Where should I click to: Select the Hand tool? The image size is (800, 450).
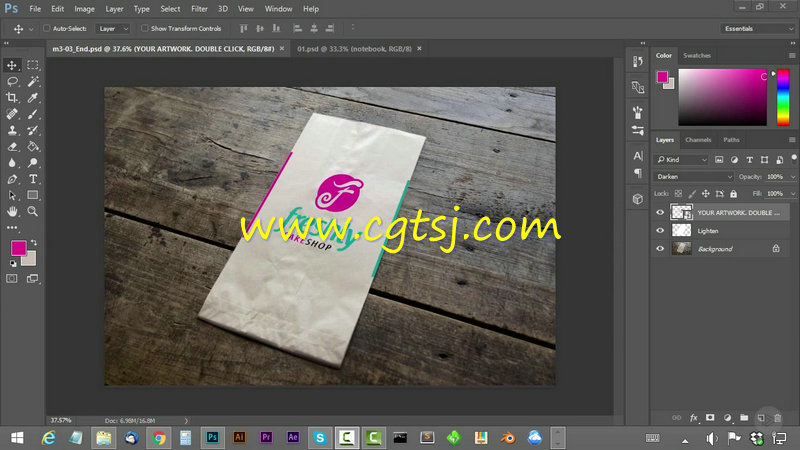coord(12,211)
